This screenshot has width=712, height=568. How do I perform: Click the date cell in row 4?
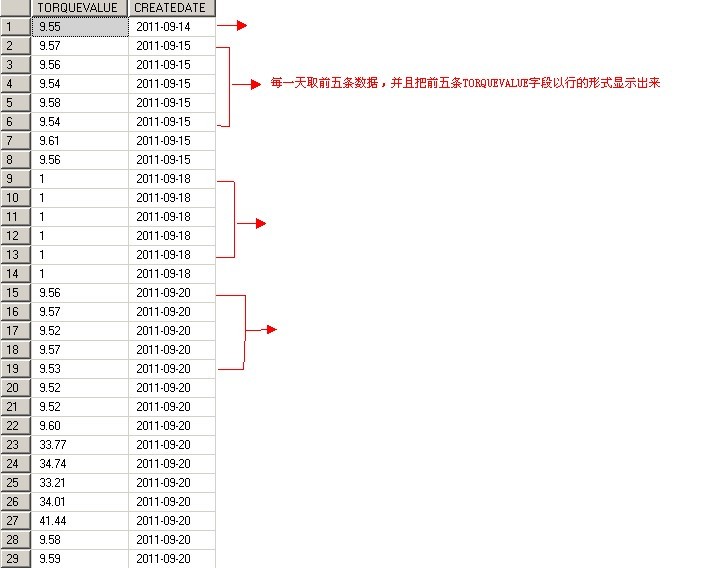point(172,84)
